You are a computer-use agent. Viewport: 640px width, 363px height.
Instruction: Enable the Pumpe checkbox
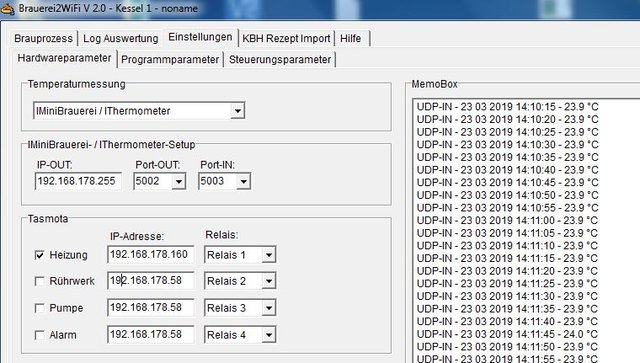(x=40, y=308)
